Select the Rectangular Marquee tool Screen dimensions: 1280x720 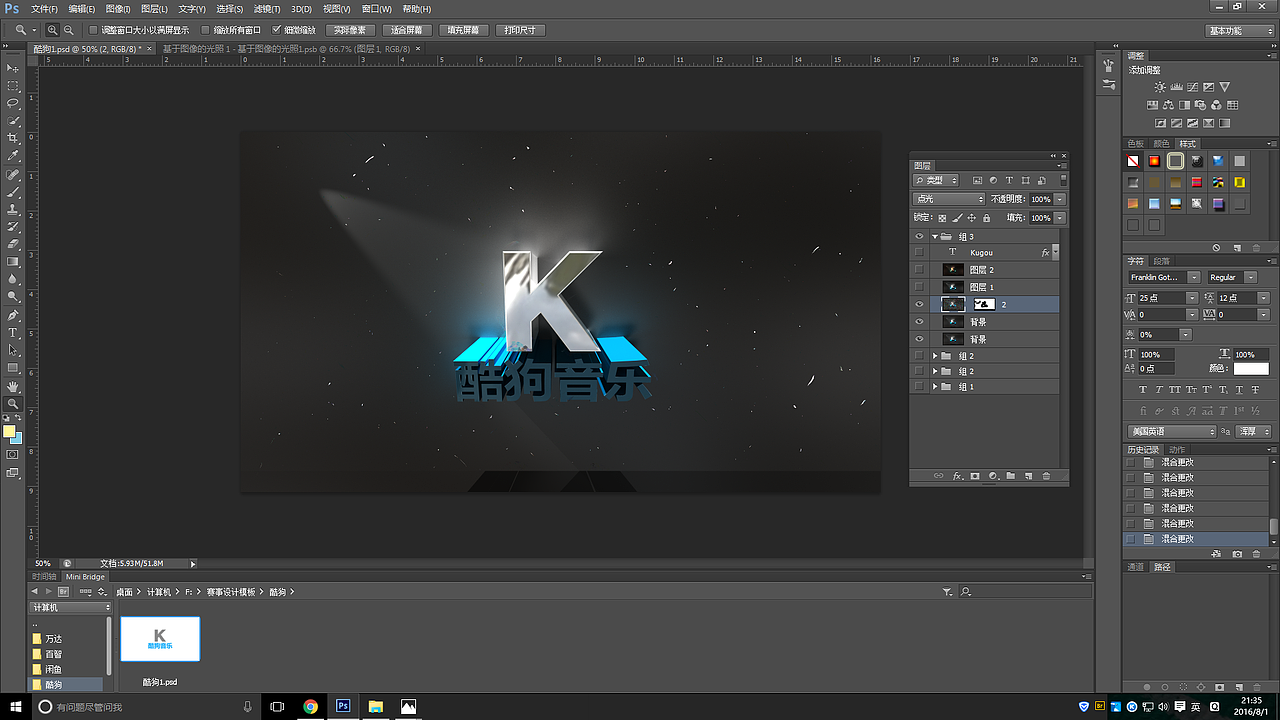[14, 86]
